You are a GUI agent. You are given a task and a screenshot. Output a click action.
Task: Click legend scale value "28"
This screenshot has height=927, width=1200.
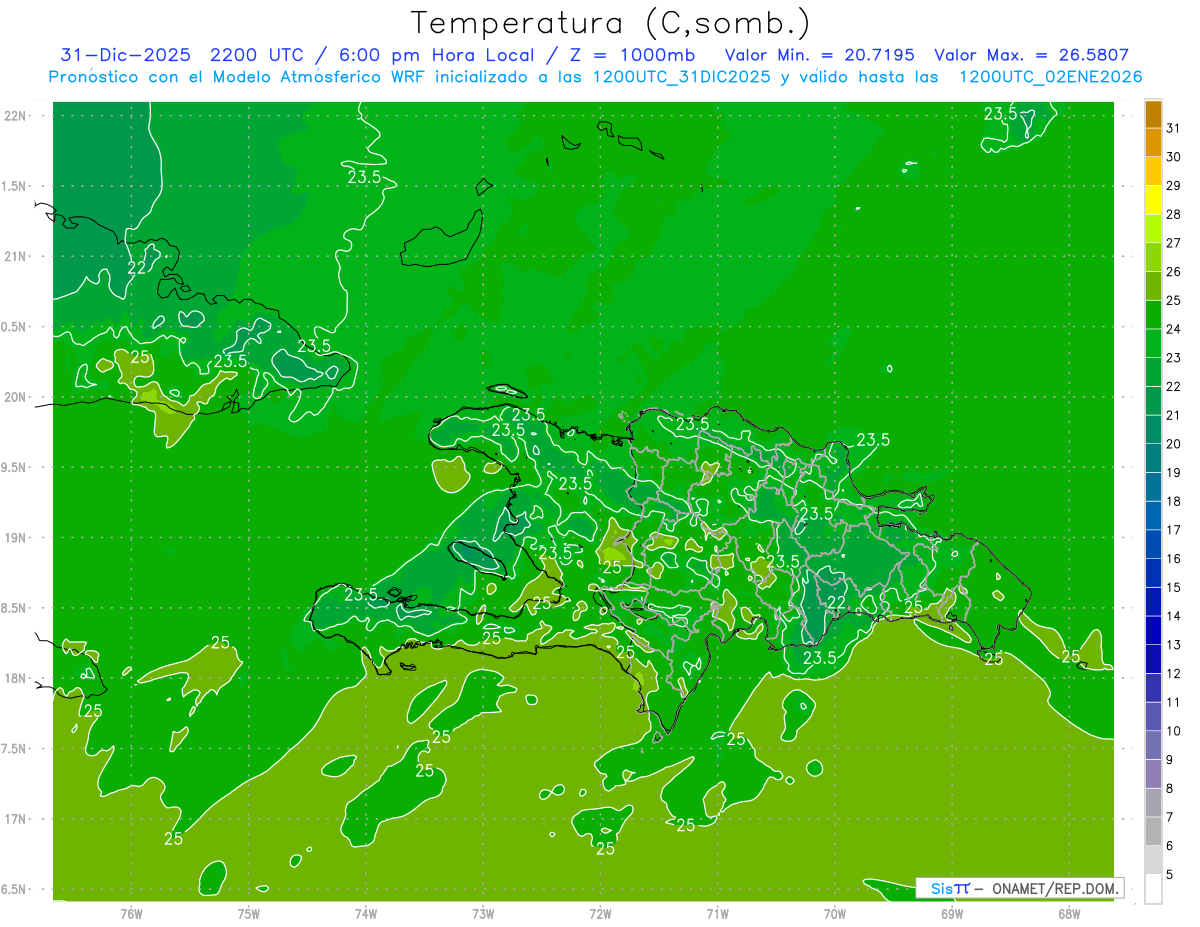1173,214
